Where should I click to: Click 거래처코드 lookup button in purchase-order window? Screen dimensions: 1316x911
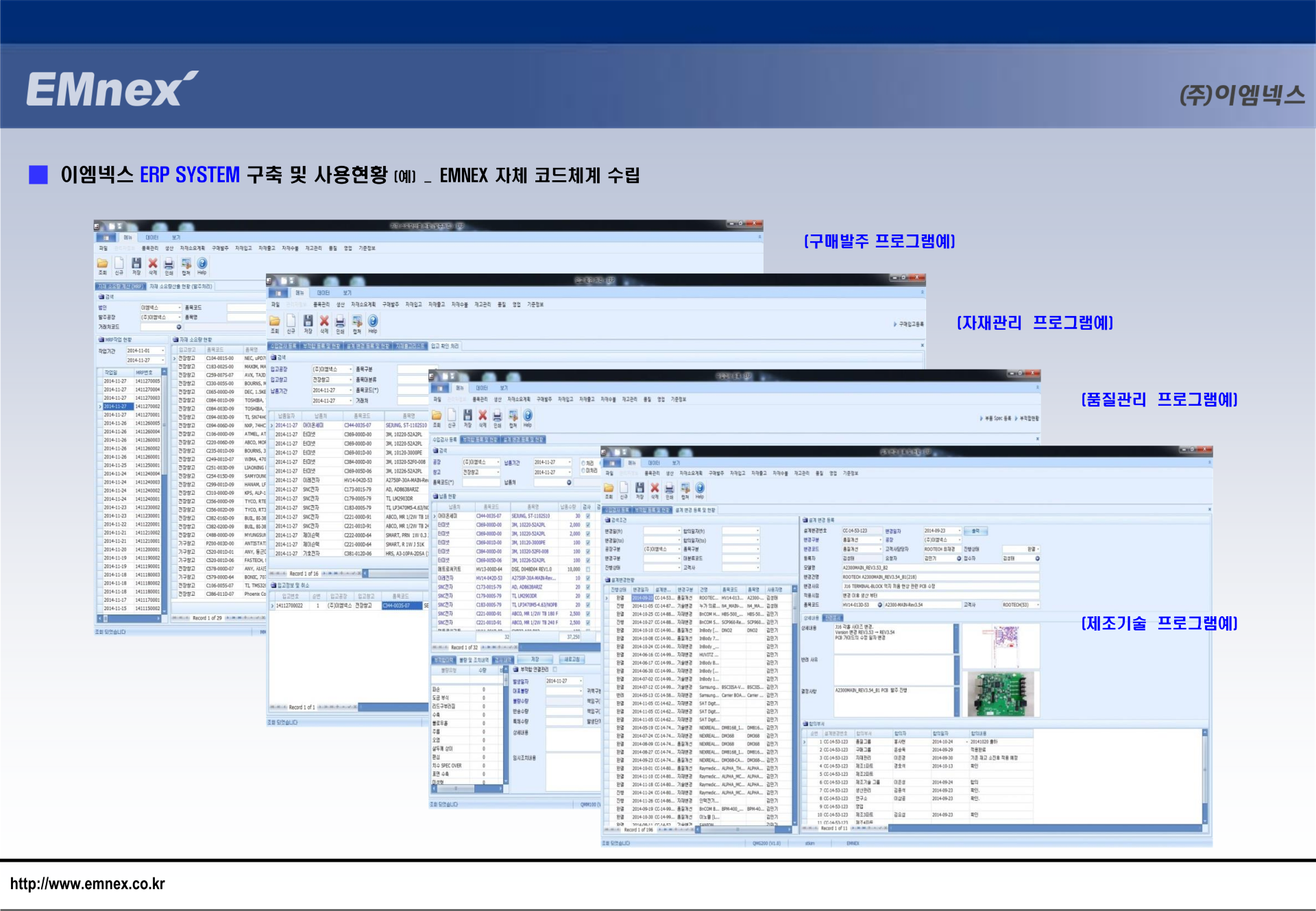[x=179, y=327]
